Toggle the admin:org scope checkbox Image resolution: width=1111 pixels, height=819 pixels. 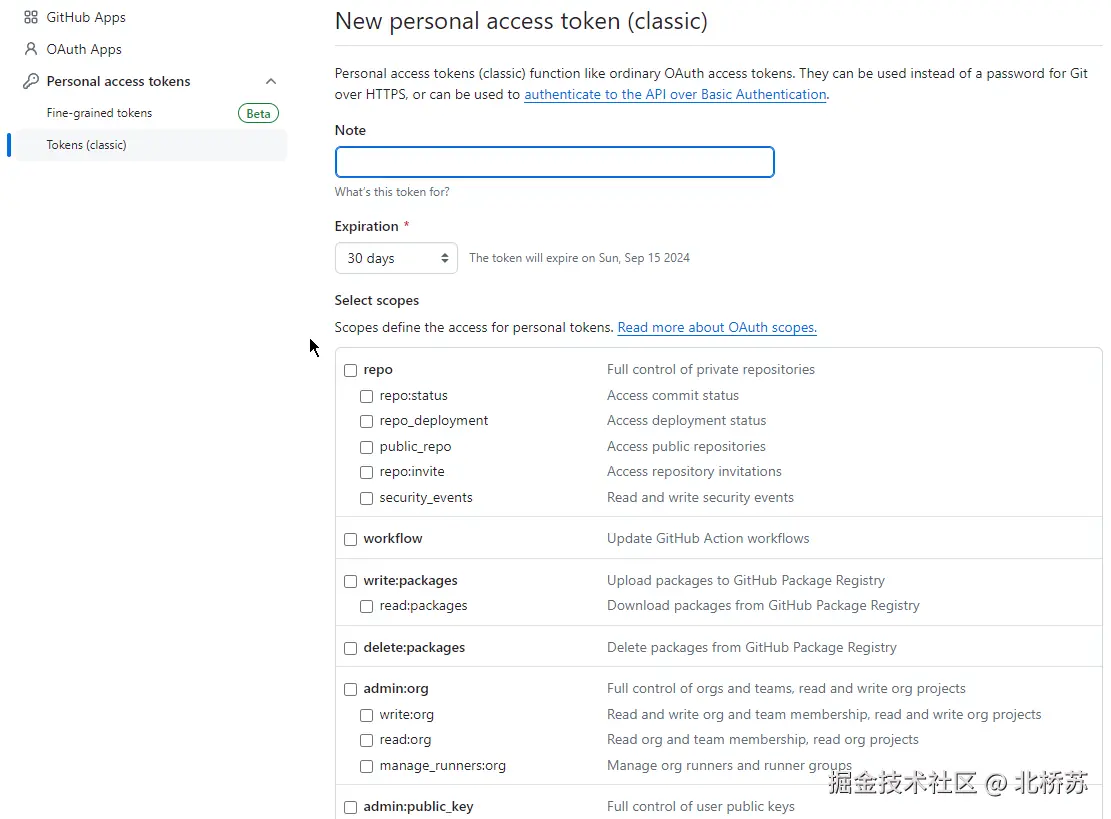(x=351, y=689)
